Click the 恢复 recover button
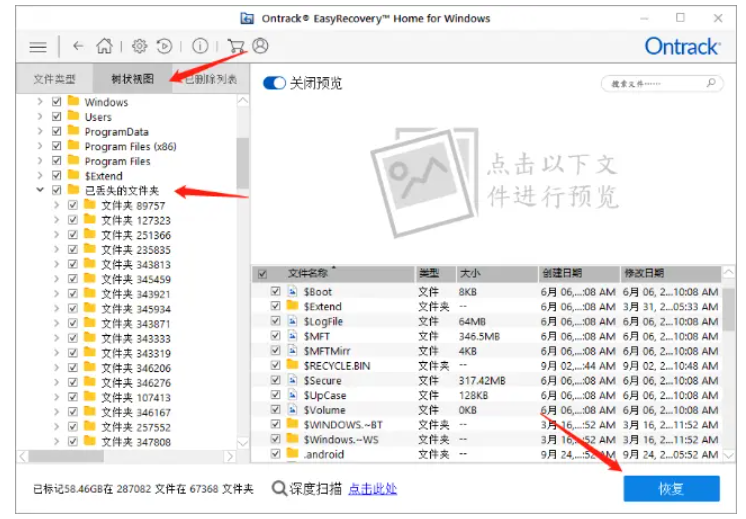The width and height of the screenshot is (746, 519). click(x=671, y=489)
